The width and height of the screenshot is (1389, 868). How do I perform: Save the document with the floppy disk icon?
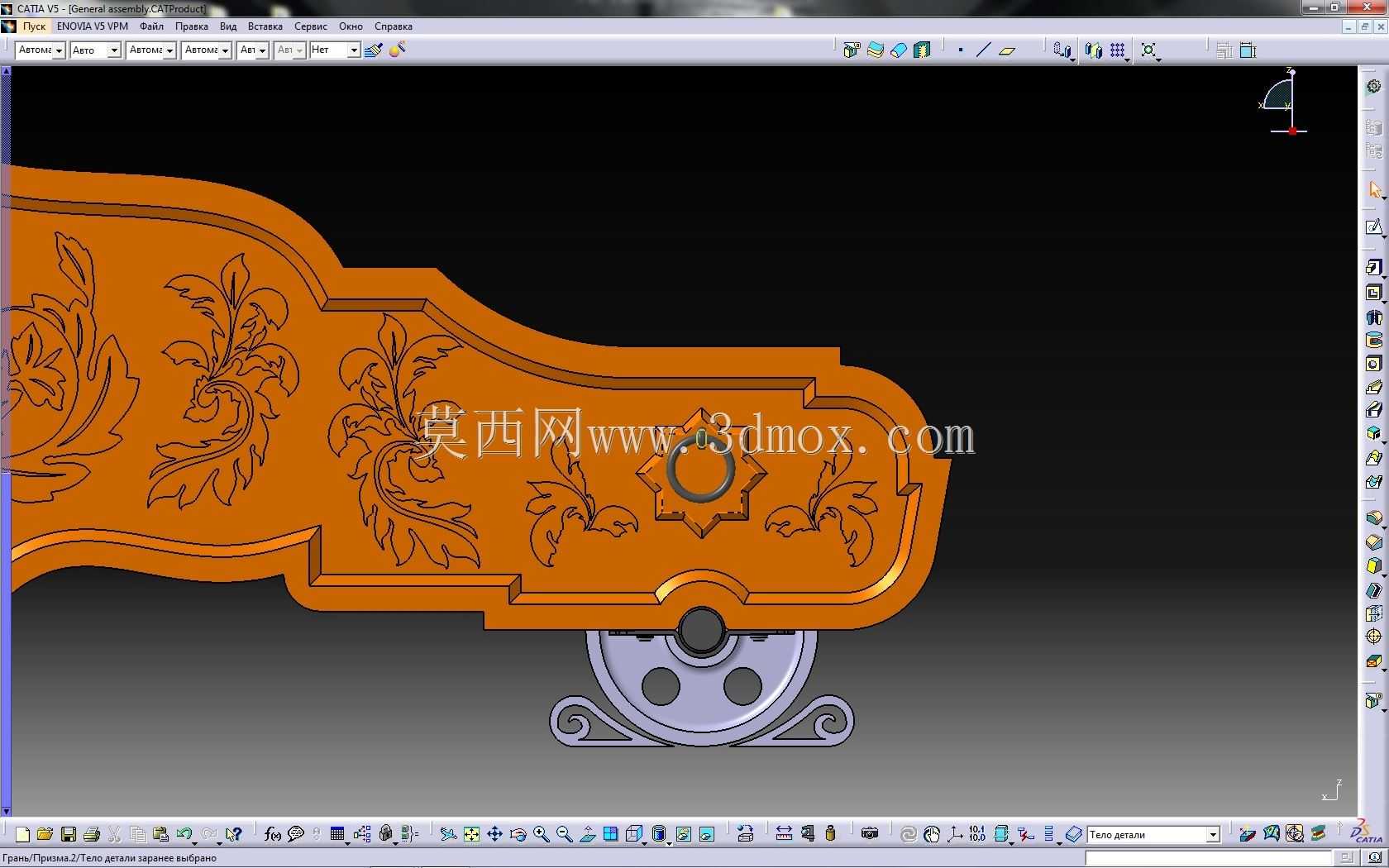click(69, 835)
